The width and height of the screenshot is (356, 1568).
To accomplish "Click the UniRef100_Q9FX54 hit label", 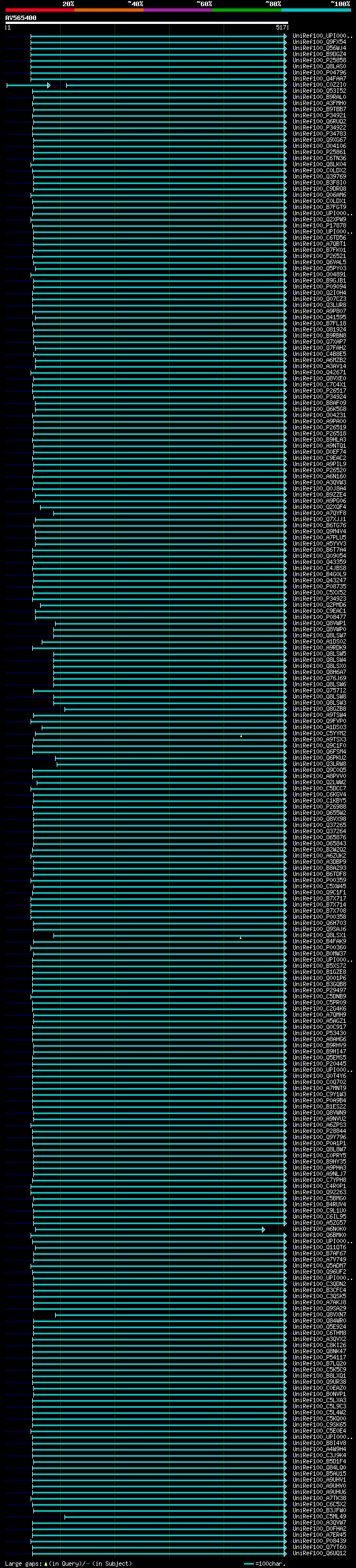I will point(319,42).
